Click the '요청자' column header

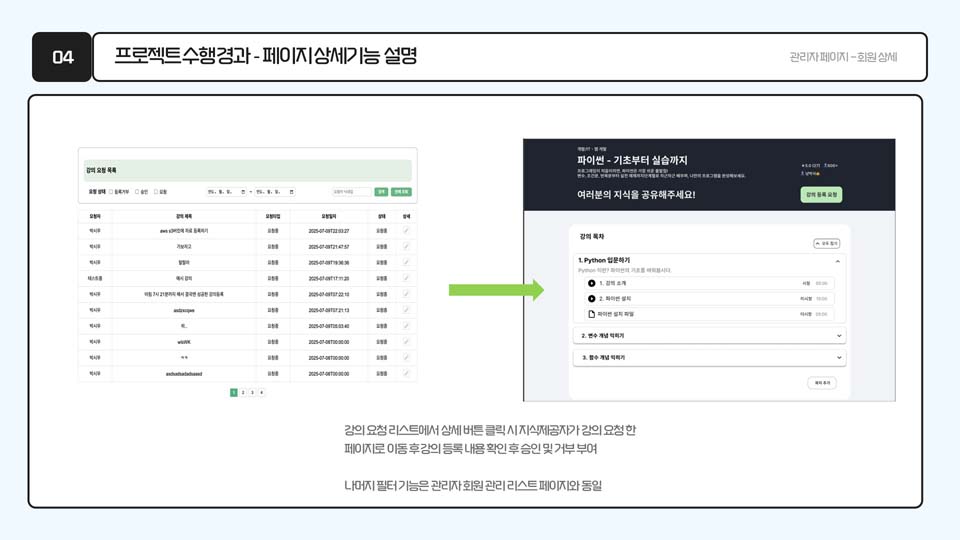tap(95, 216)
